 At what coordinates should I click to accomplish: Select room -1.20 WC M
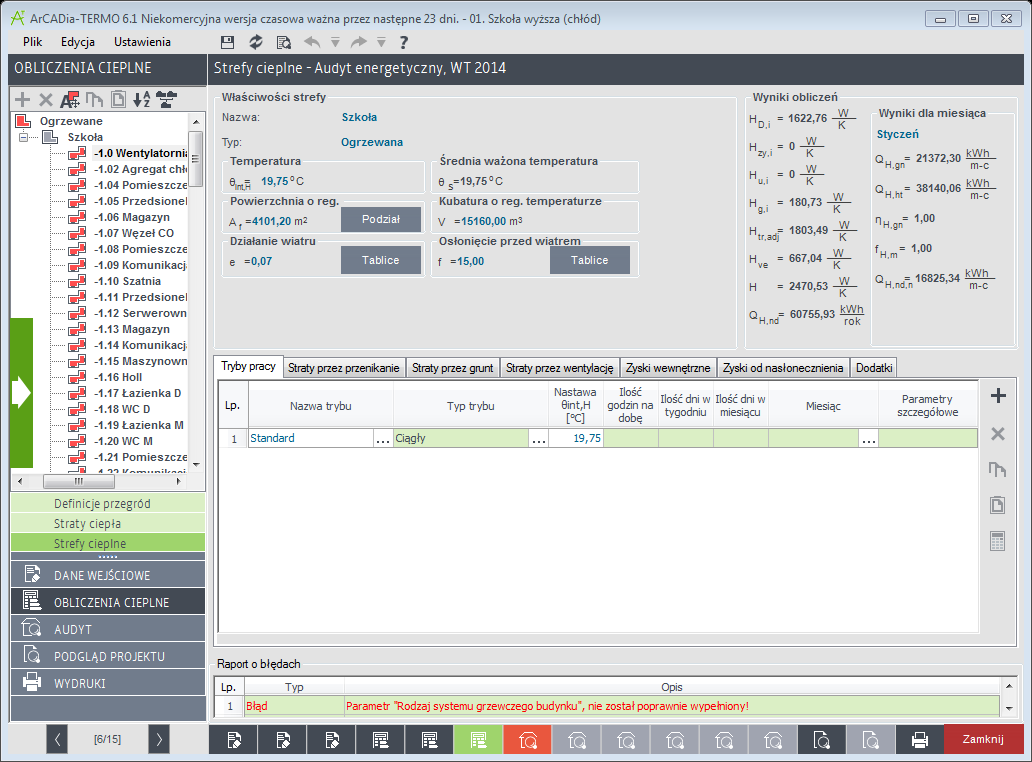click(x=123, y=441)
